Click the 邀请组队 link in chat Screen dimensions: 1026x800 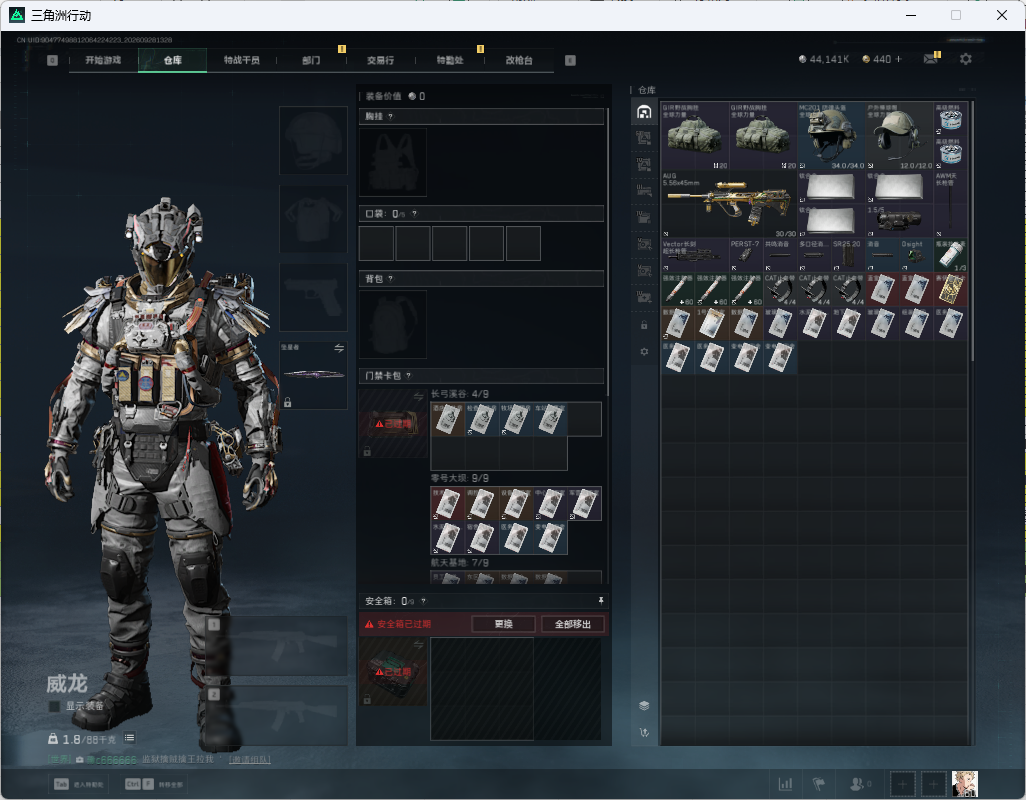tap(250, 759)
